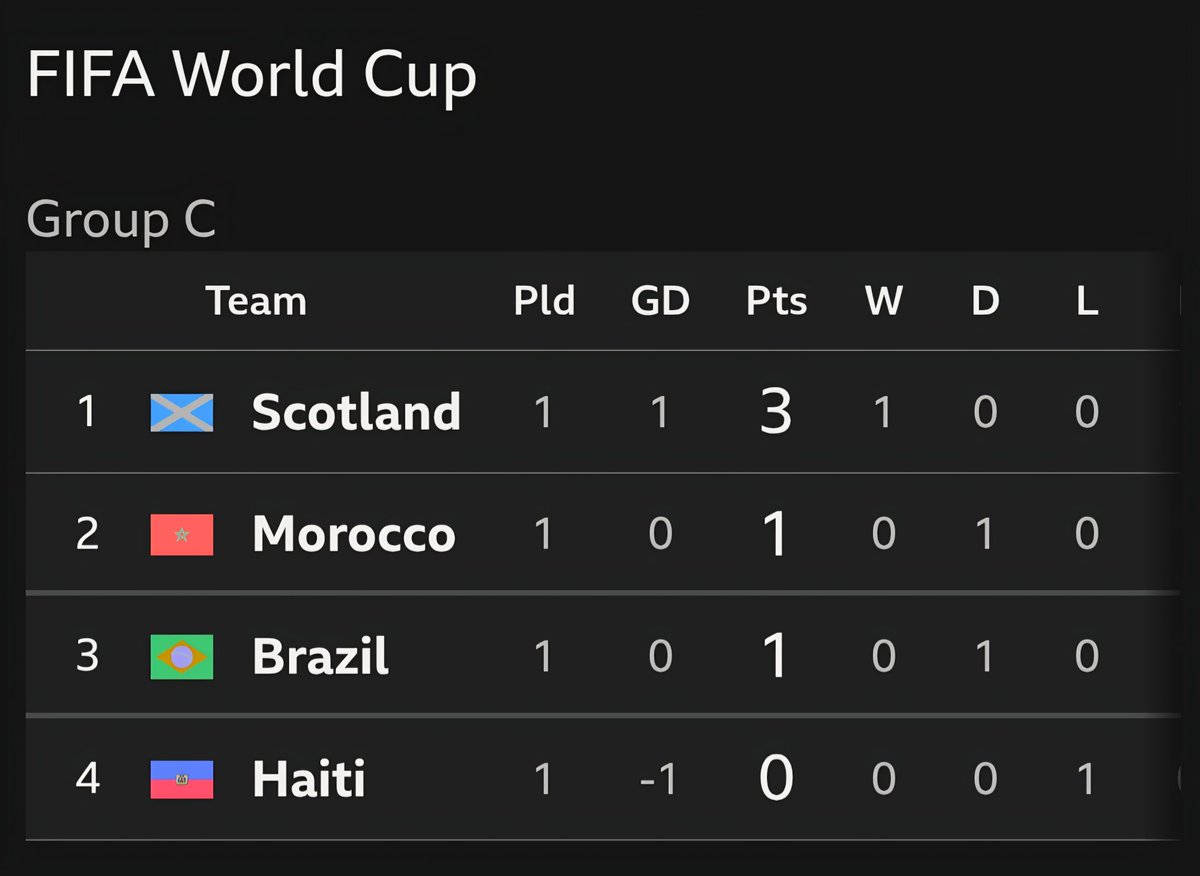Screen dimensions: 1200x876
Task: Open the Scotland team link
Action: coord(356,411)
